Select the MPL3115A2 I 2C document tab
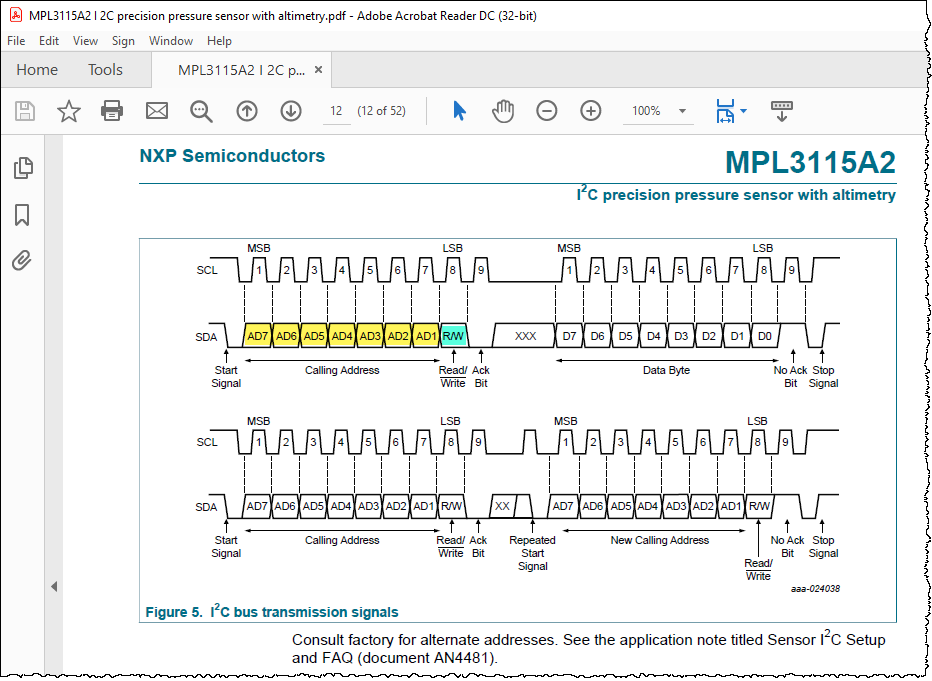 (241, 70)
